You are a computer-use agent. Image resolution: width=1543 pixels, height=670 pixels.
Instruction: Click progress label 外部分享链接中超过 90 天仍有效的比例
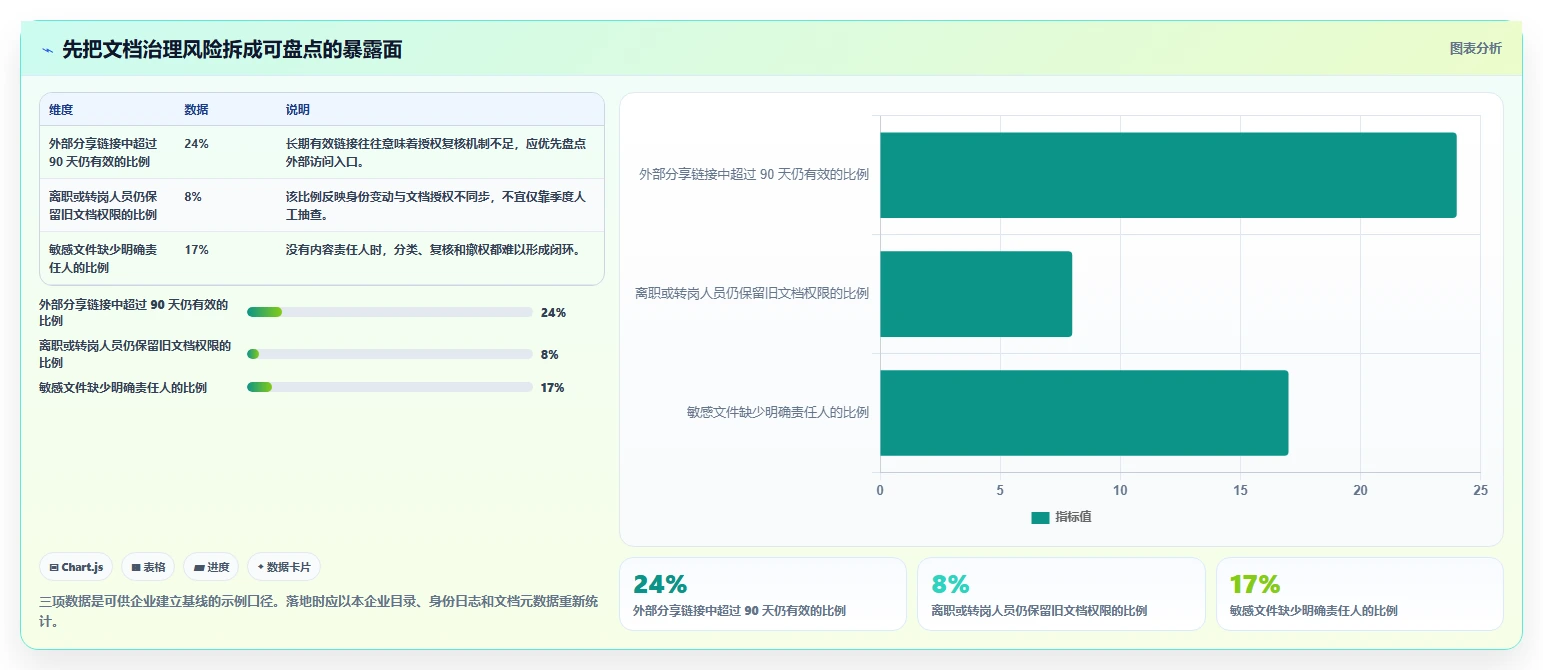pyautogui.click(x=135, y=312)
